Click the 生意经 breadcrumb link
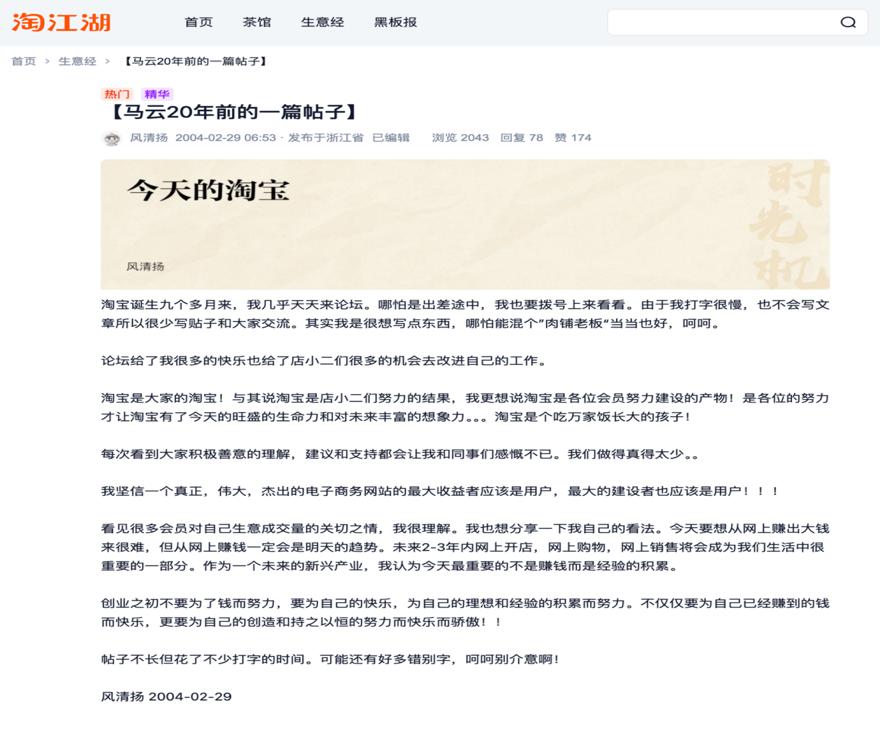This screenshot has width=880, height=733. pyautogui.click(x=77, y=61)
